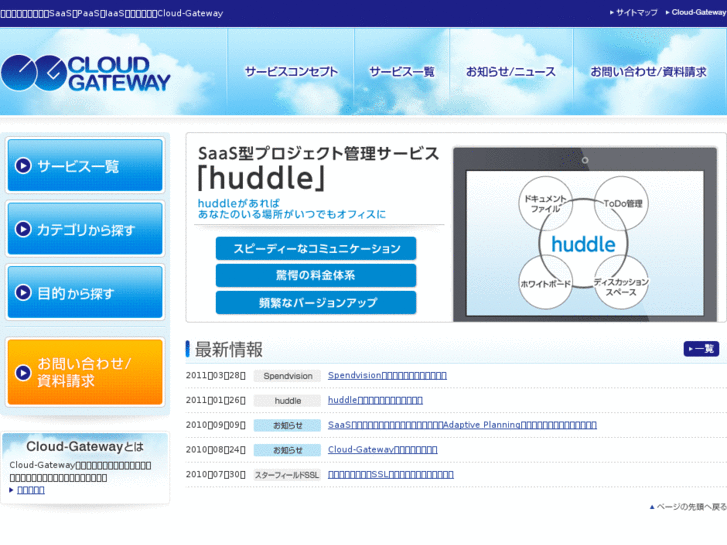
Task: Click the 驚愕の料金体系 banner button
Action: [x=316, y=276]
